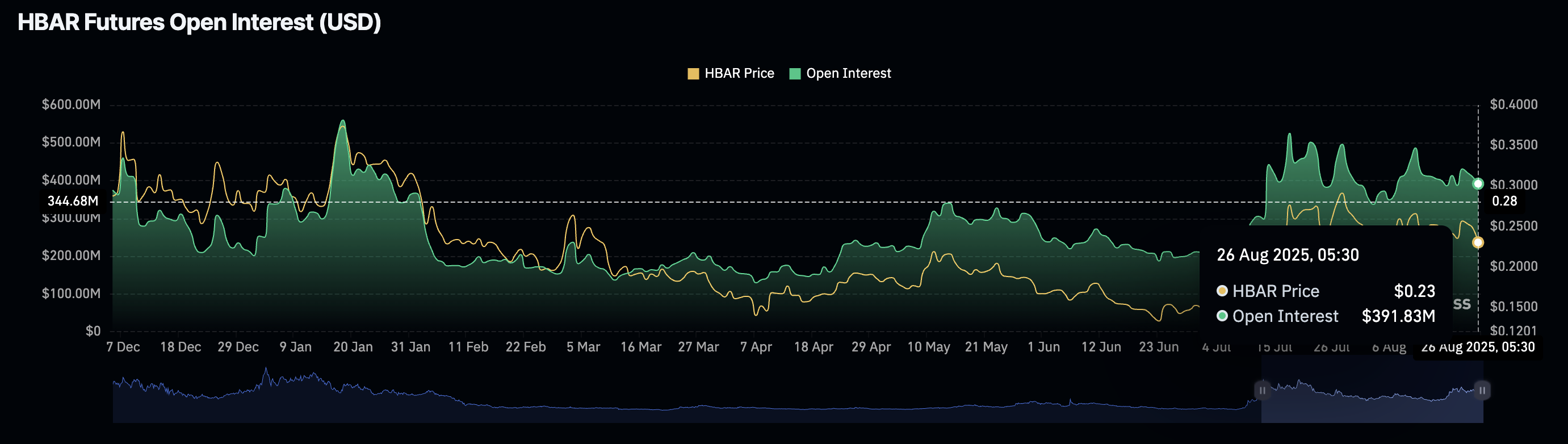Click the 344.68M crosshair label on the left axis
1568x444 pixels.
73,201
